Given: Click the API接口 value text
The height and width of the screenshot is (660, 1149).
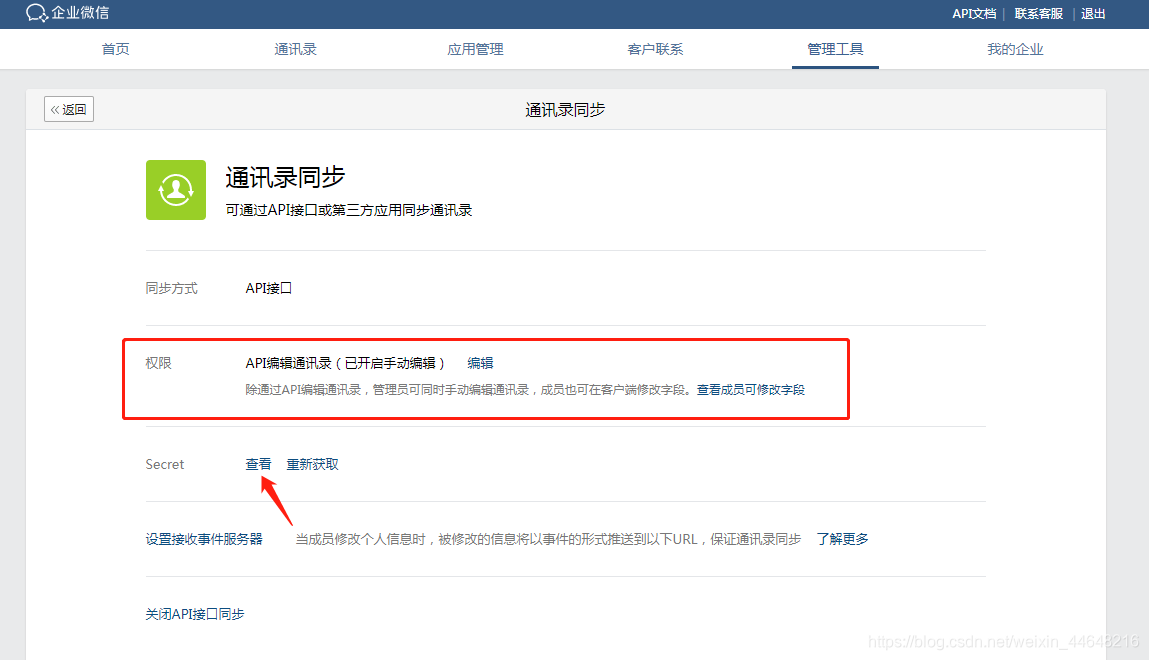Looking at the screenshot, I should (x=268, y=288).
